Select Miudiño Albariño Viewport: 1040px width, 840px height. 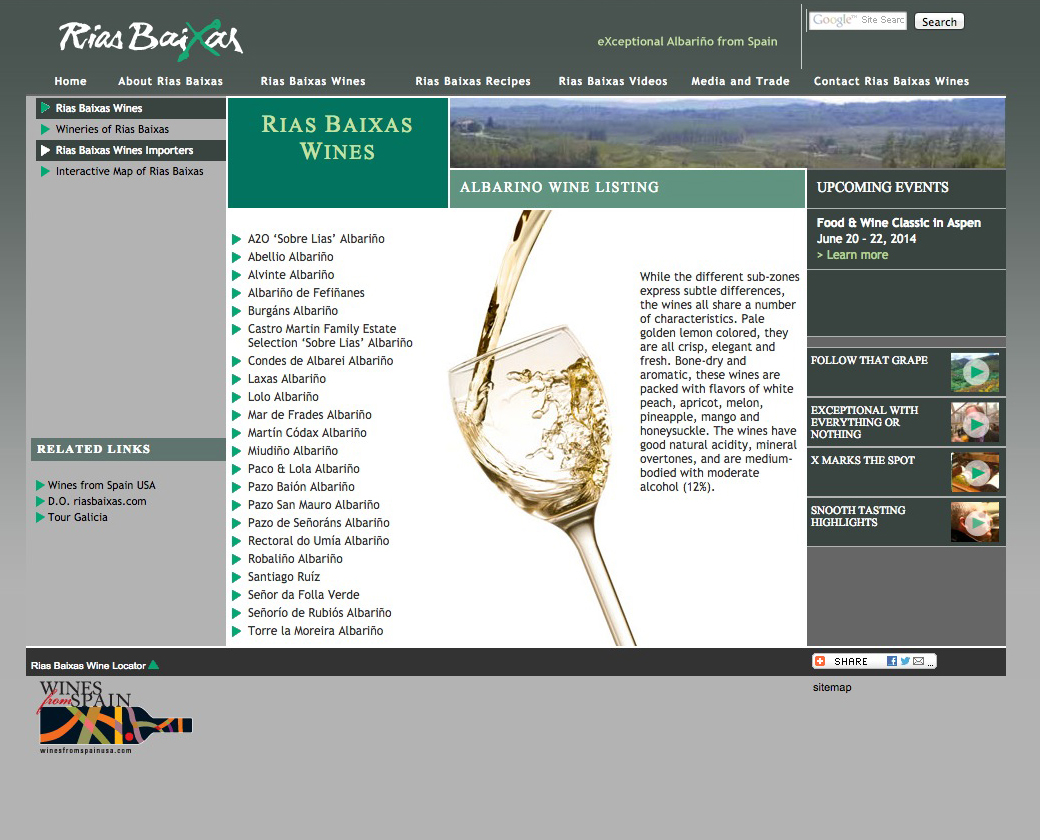[292, 451]
